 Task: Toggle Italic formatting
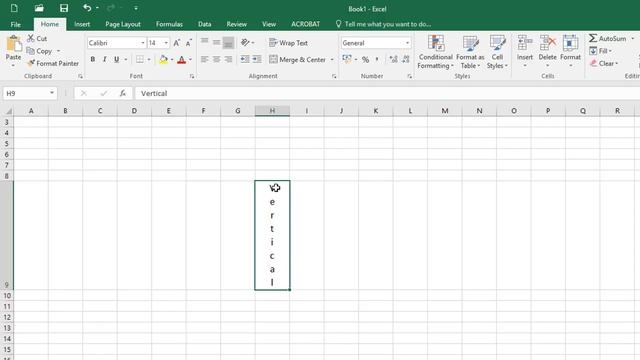click(104, 60)
